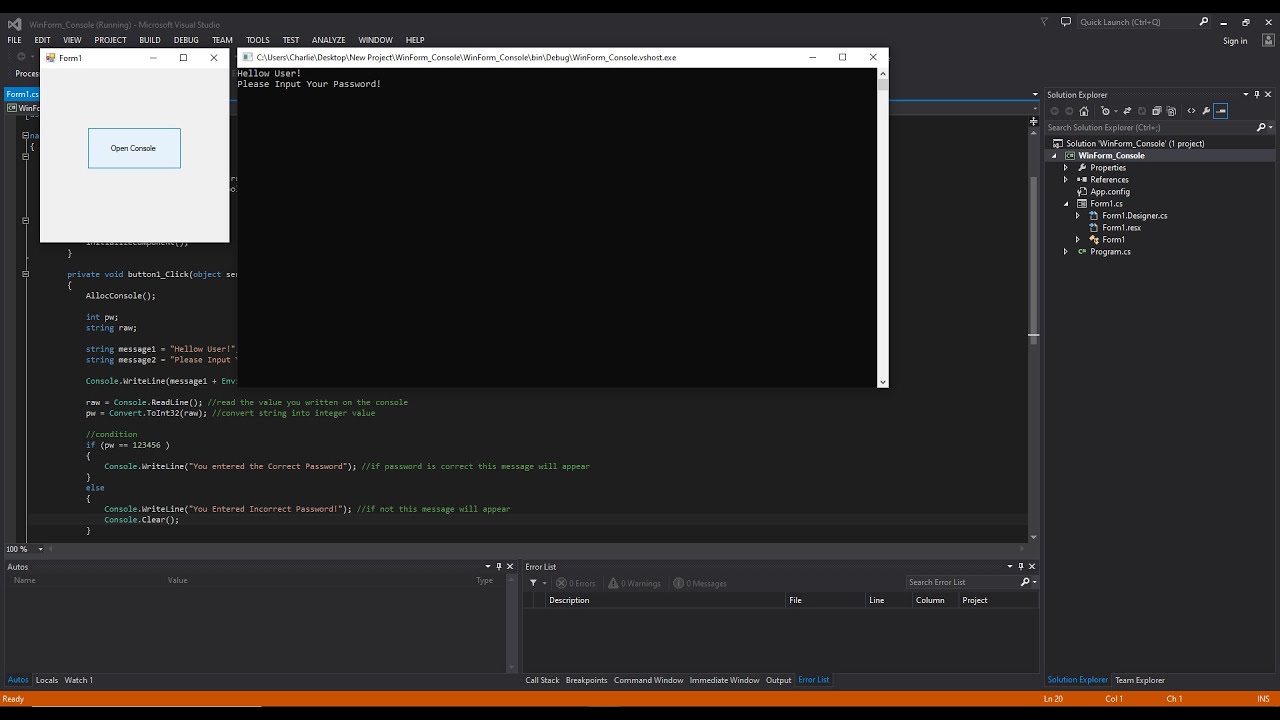
Task: Open the BUILD menu
Action: point(150,40)
